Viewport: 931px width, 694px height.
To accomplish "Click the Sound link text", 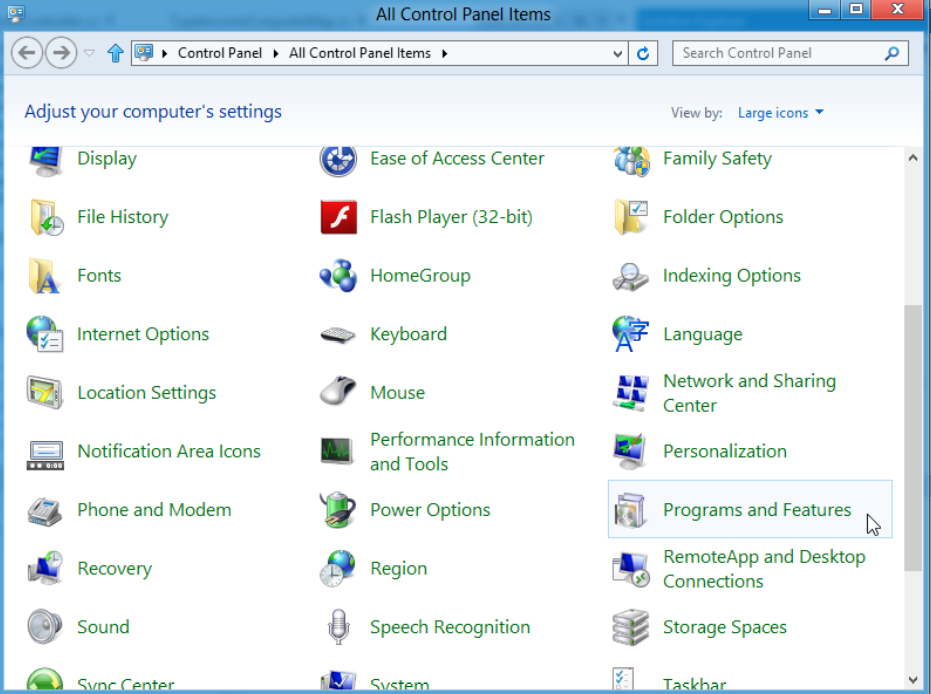I will (x=103, y=627).
